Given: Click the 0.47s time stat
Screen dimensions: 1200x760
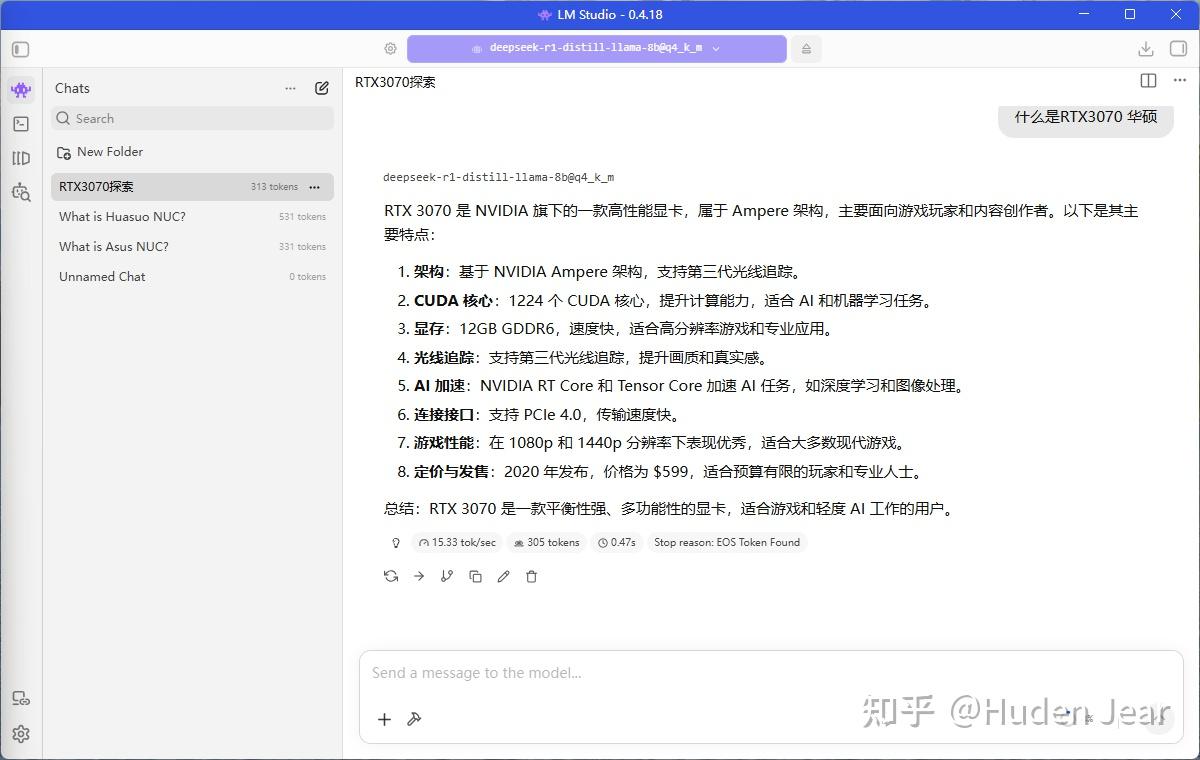Looking at the screenshot, I should coord(617,543).
